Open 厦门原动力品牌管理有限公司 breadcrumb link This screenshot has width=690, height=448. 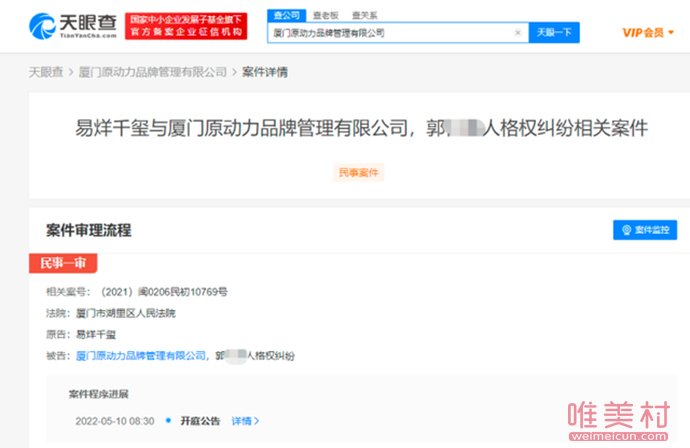pos(153,72)
